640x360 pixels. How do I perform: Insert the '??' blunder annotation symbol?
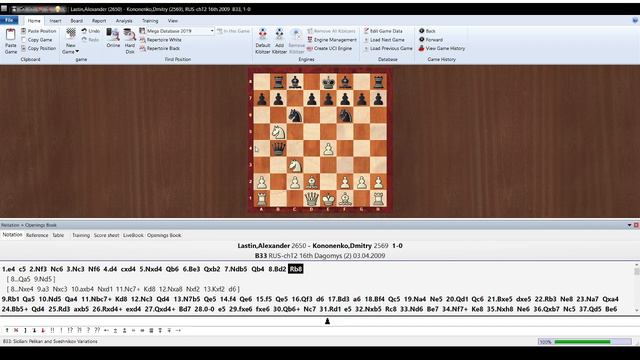97,330
